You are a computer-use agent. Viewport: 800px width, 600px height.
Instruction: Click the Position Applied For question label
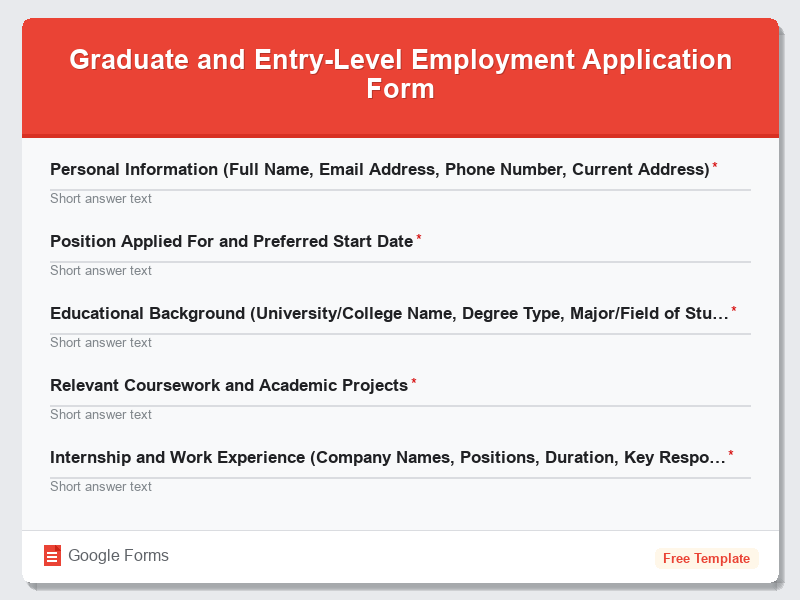[x=231, y=241]
